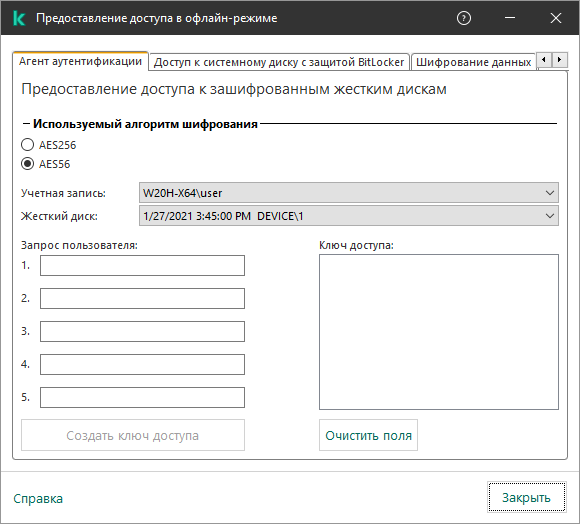Click the Закрыть button

(x=526, y=497)
